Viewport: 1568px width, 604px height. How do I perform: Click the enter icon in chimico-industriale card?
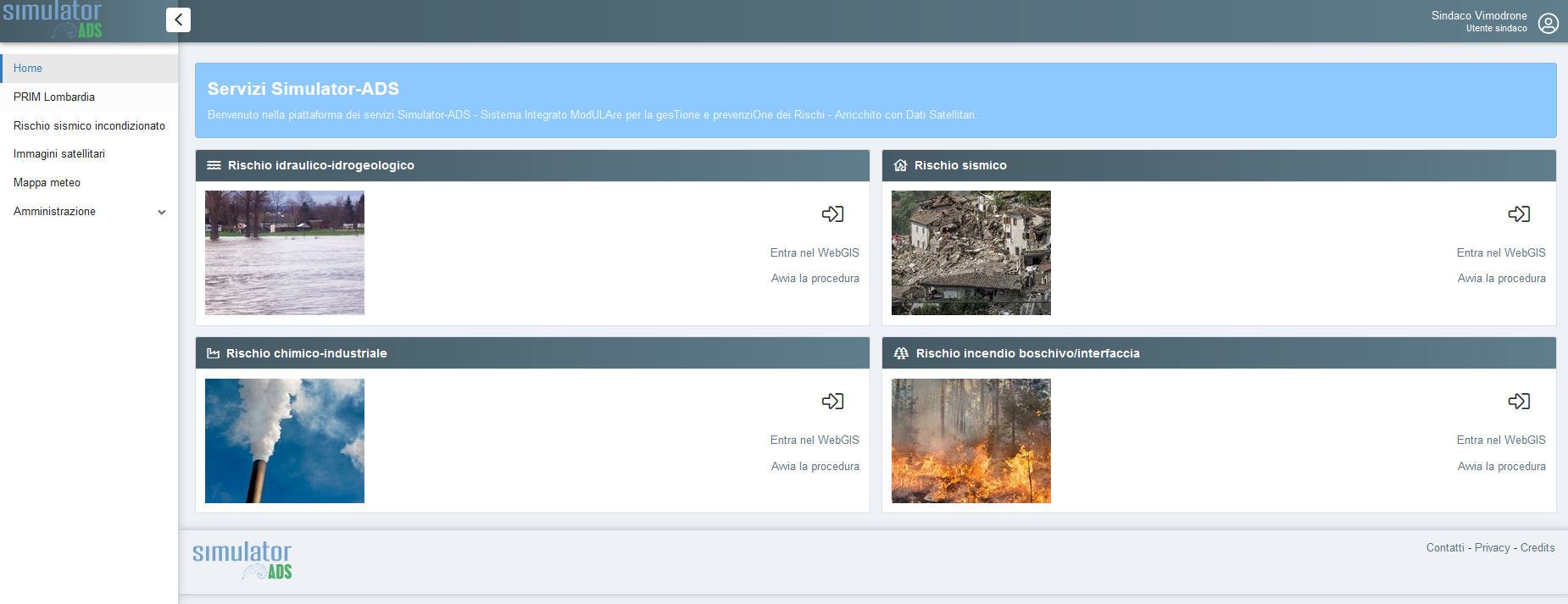[x=832, y=401]
